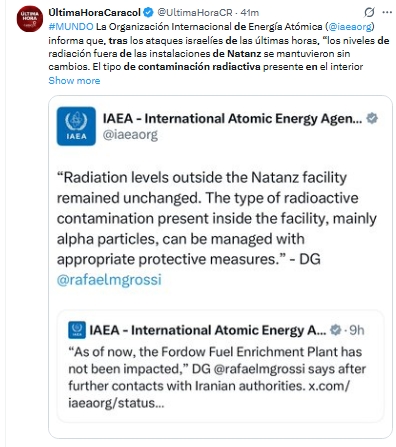
Task: Expand the tweet with Show more
Action: coord(74,81)
